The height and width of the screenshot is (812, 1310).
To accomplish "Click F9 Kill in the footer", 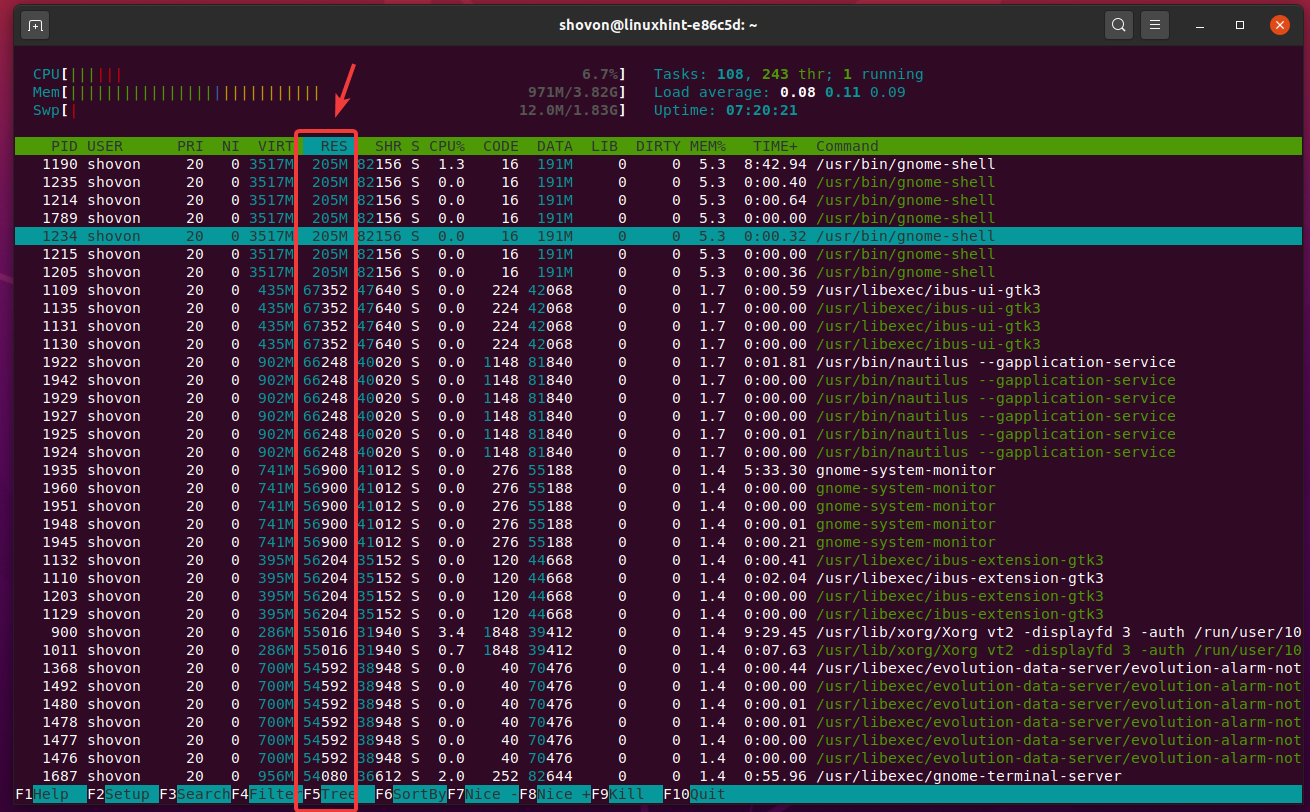I will click(x=627, y=794).
